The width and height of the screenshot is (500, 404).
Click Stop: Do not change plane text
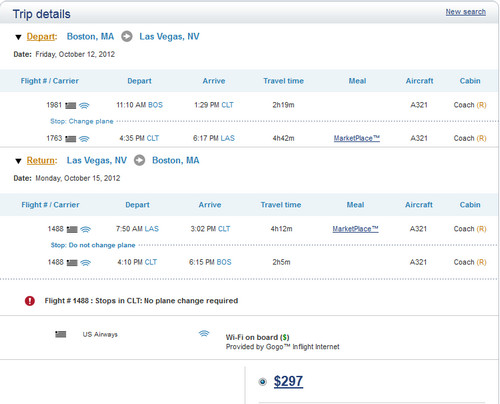click(x=93, y=245)
